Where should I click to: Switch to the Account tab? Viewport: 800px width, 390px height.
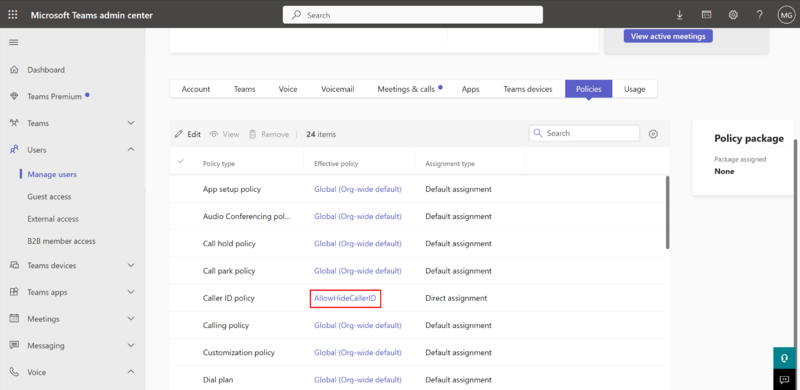pyautogui.click(x=196, y=89)
